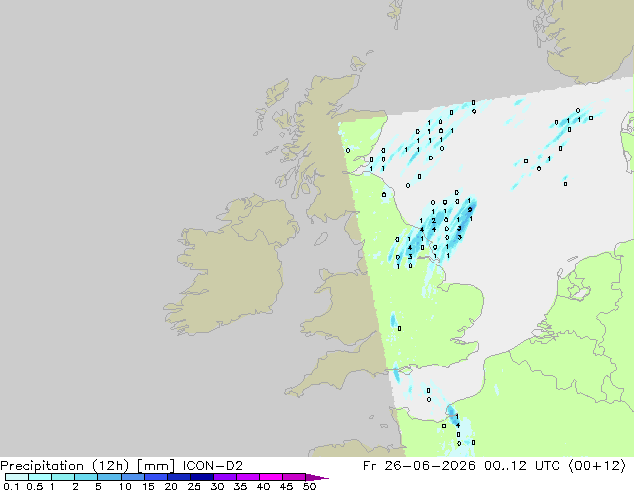Pick the 15–20 mm legend color swatch
This screenshot has width=634, height=490.
(155, 477)
